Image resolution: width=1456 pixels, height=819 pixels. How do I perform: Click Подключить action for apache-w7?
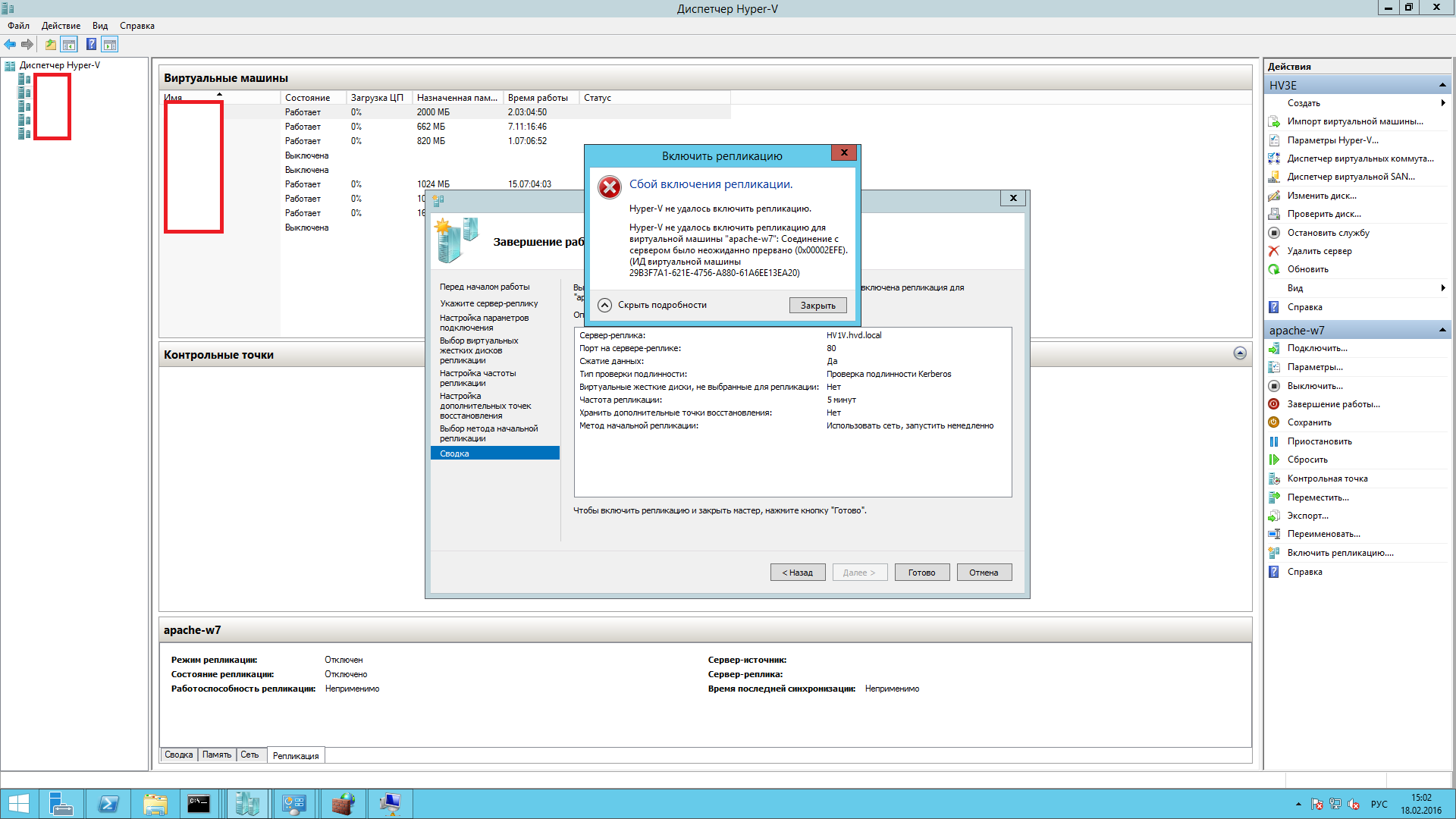click(1317, 348)
